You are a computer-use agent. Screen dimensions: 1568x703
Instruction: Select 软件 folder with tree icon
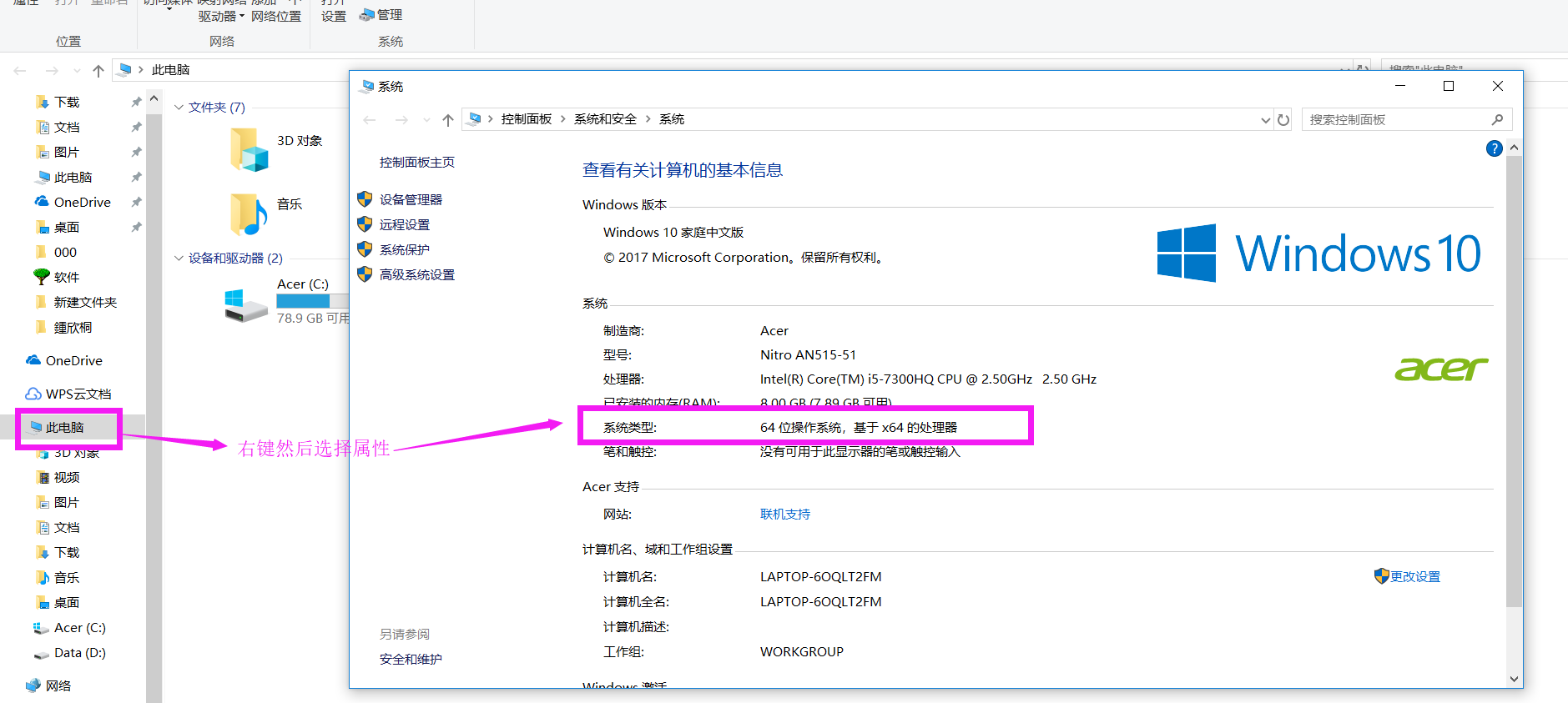[67, 277]
